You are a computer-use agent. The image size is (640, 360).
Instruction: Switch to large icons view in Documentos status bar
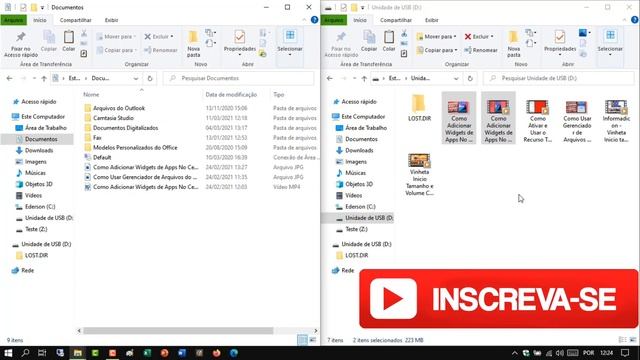[x=313, y=340]
